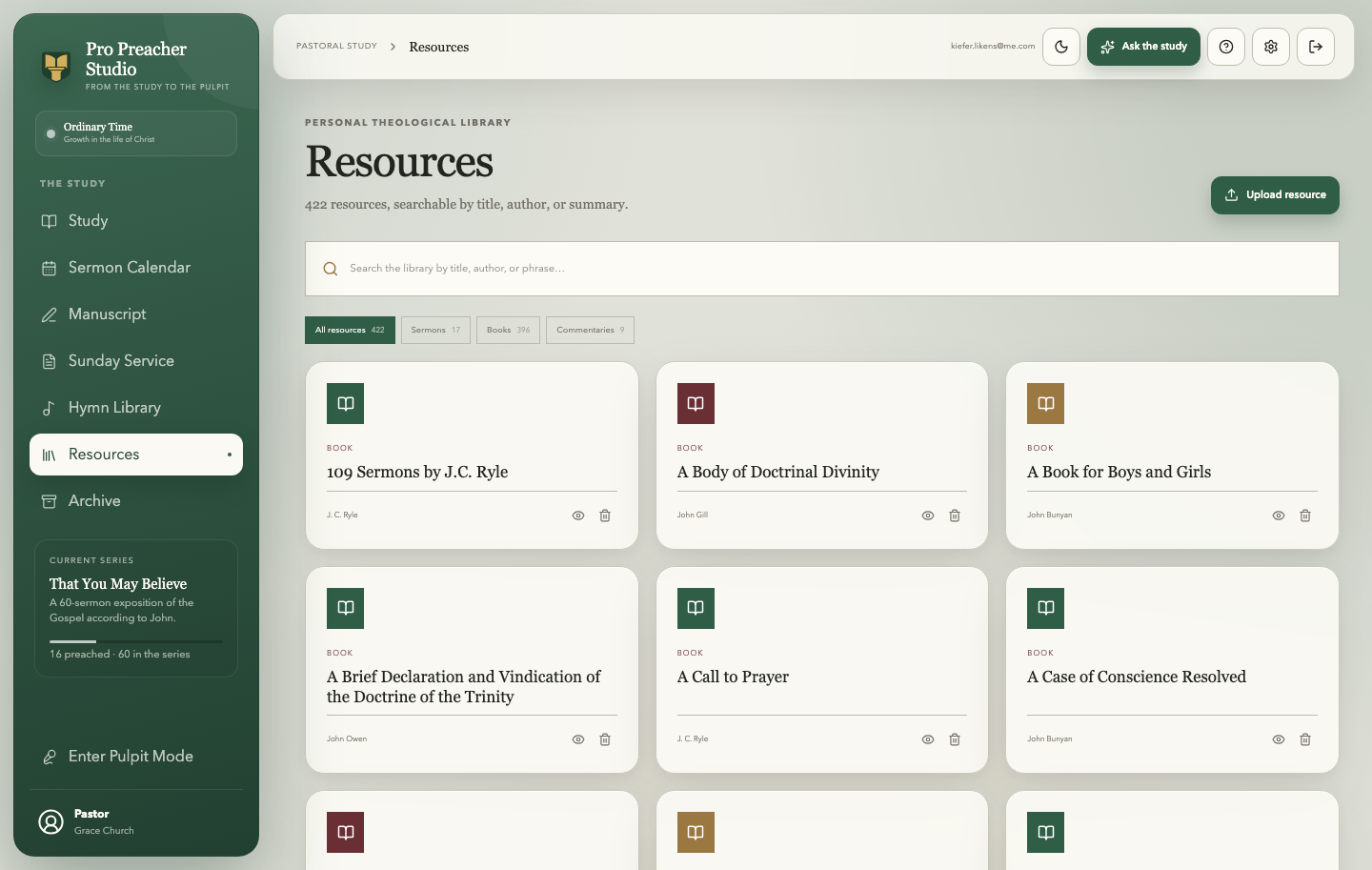Click the Pro Preacher Studio logo icon
This screenshot has height=870, width=1372.
click(56, 66)
